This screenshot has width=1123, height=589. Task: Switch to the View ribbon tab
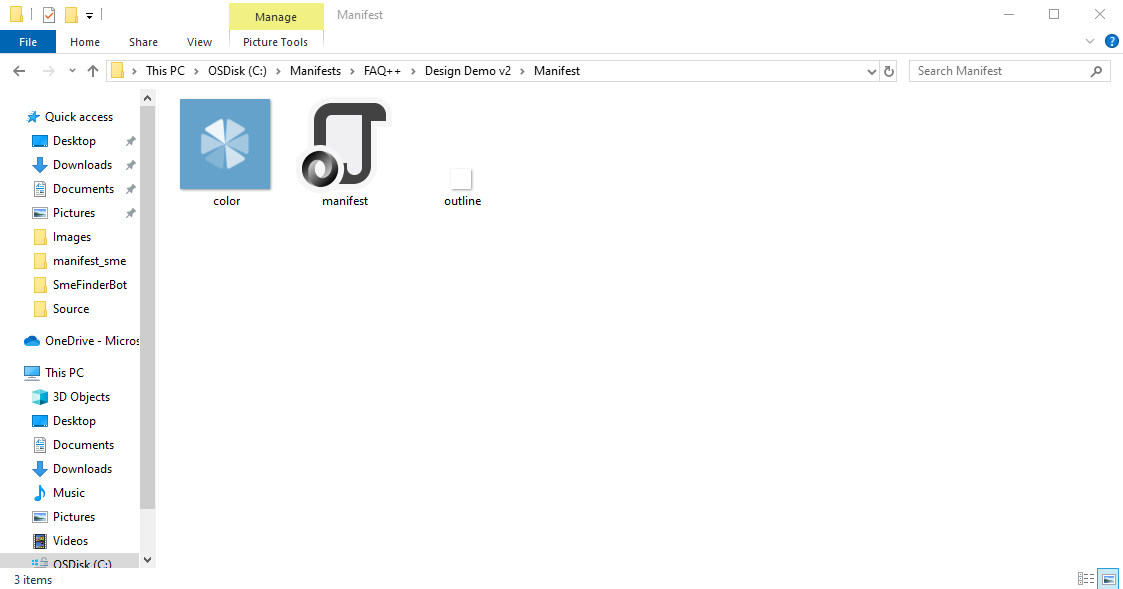[199, 42]
